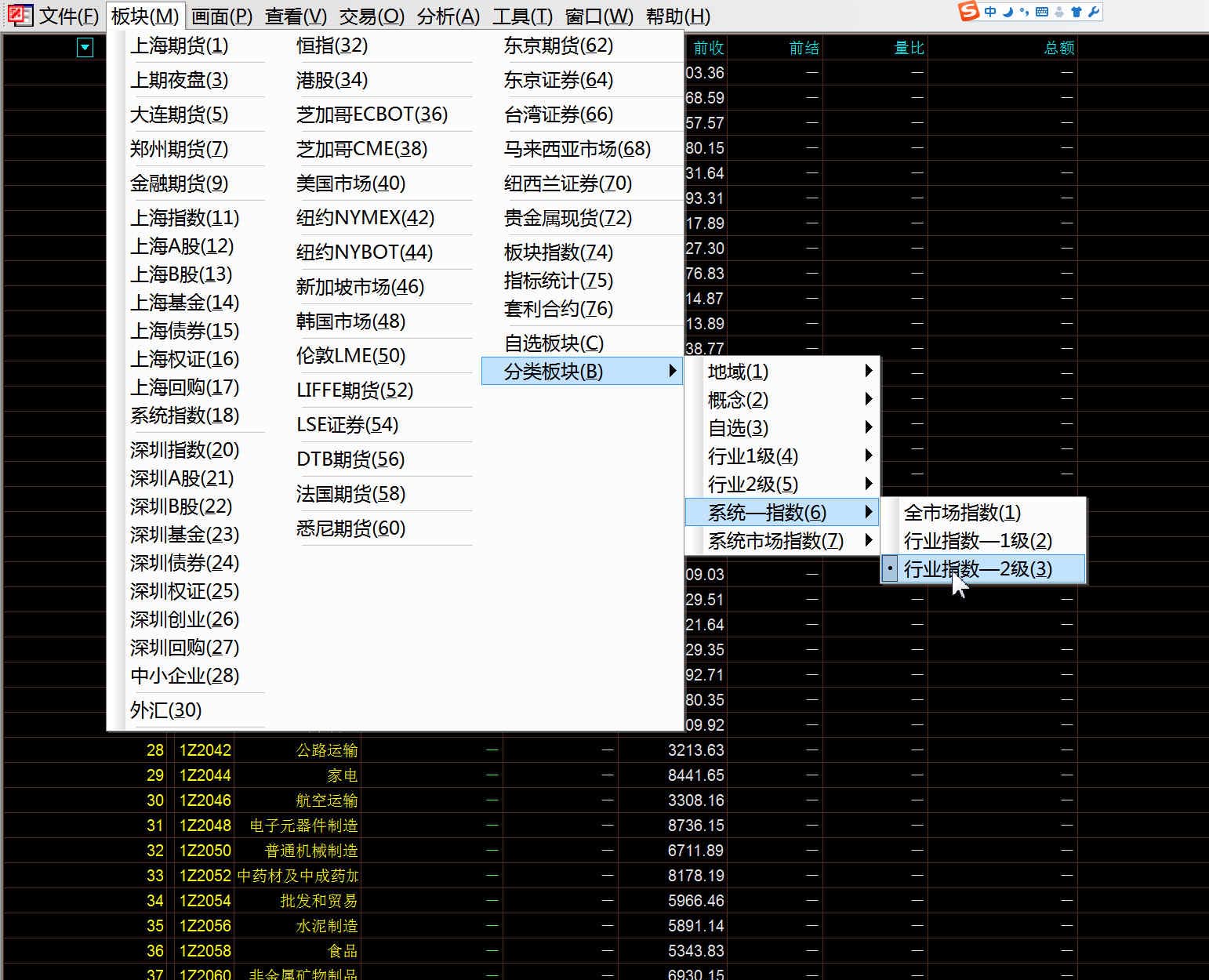The width and height of the screenshot is (1209, 980).
Task: Toggle the punctuation mode icon
Action: [x=1025, y=12]
